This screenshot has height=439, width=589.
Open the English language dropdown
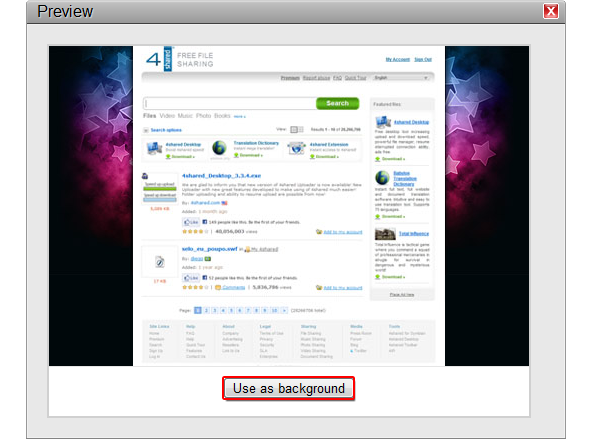pyautogui.click(x=400, y=78)
